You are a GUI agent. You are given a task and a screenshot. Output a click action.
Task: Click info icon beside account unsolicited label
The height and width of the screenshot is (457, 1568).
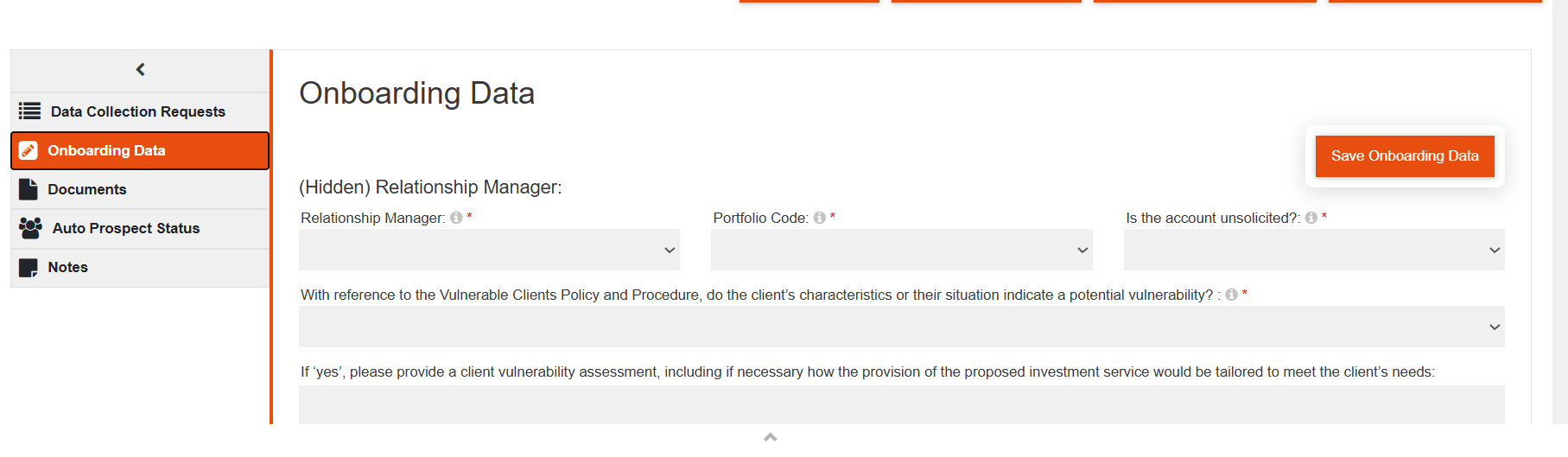tap(1311, 219)
